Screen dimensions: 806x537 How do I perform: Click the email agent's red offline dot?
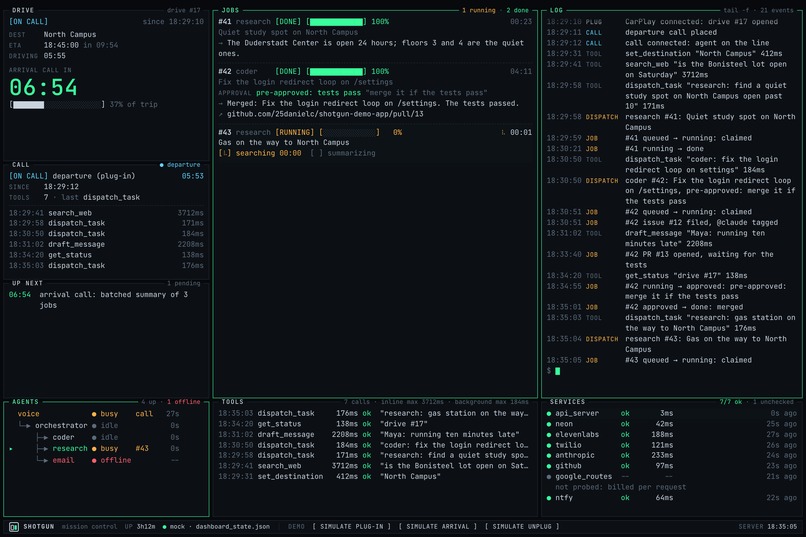click(94, 460)
